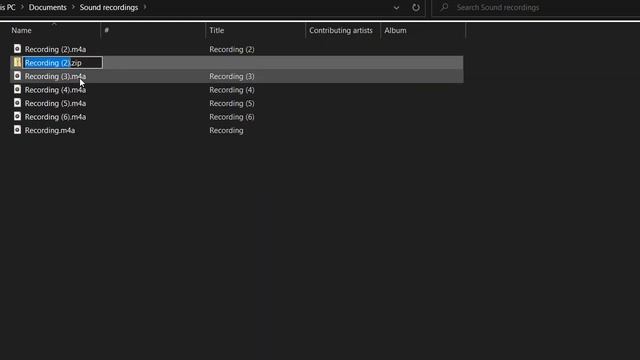Expand the chevron before Documents breadcrumb
The image size is (640, 360).
point(22,7)
